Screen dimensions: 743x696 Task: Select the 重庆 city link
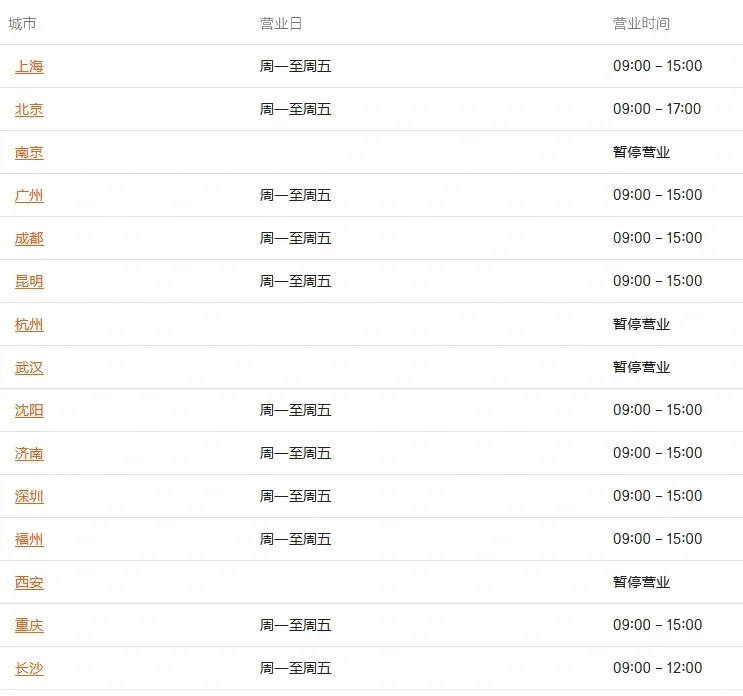coord(29,626)
